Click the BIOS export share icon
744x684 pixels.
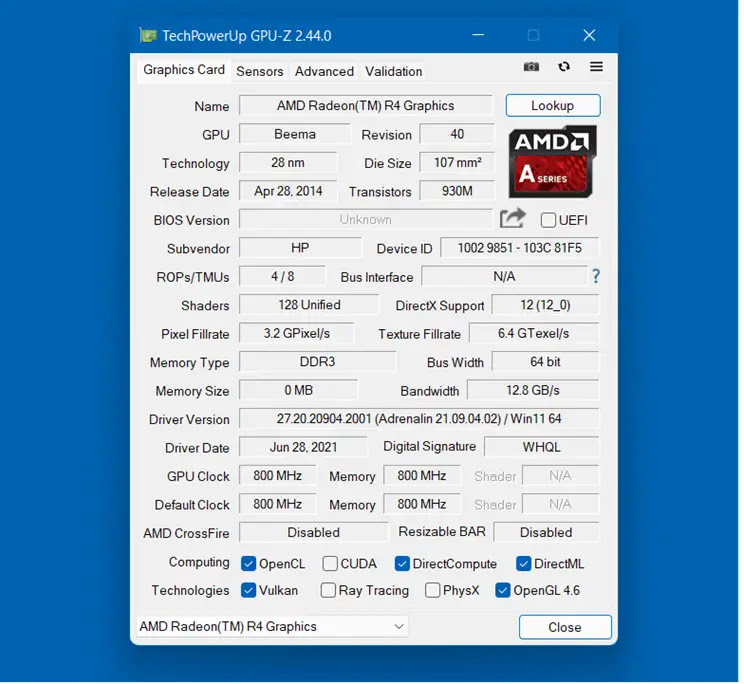pyautogui.click(x=513, y=219)
